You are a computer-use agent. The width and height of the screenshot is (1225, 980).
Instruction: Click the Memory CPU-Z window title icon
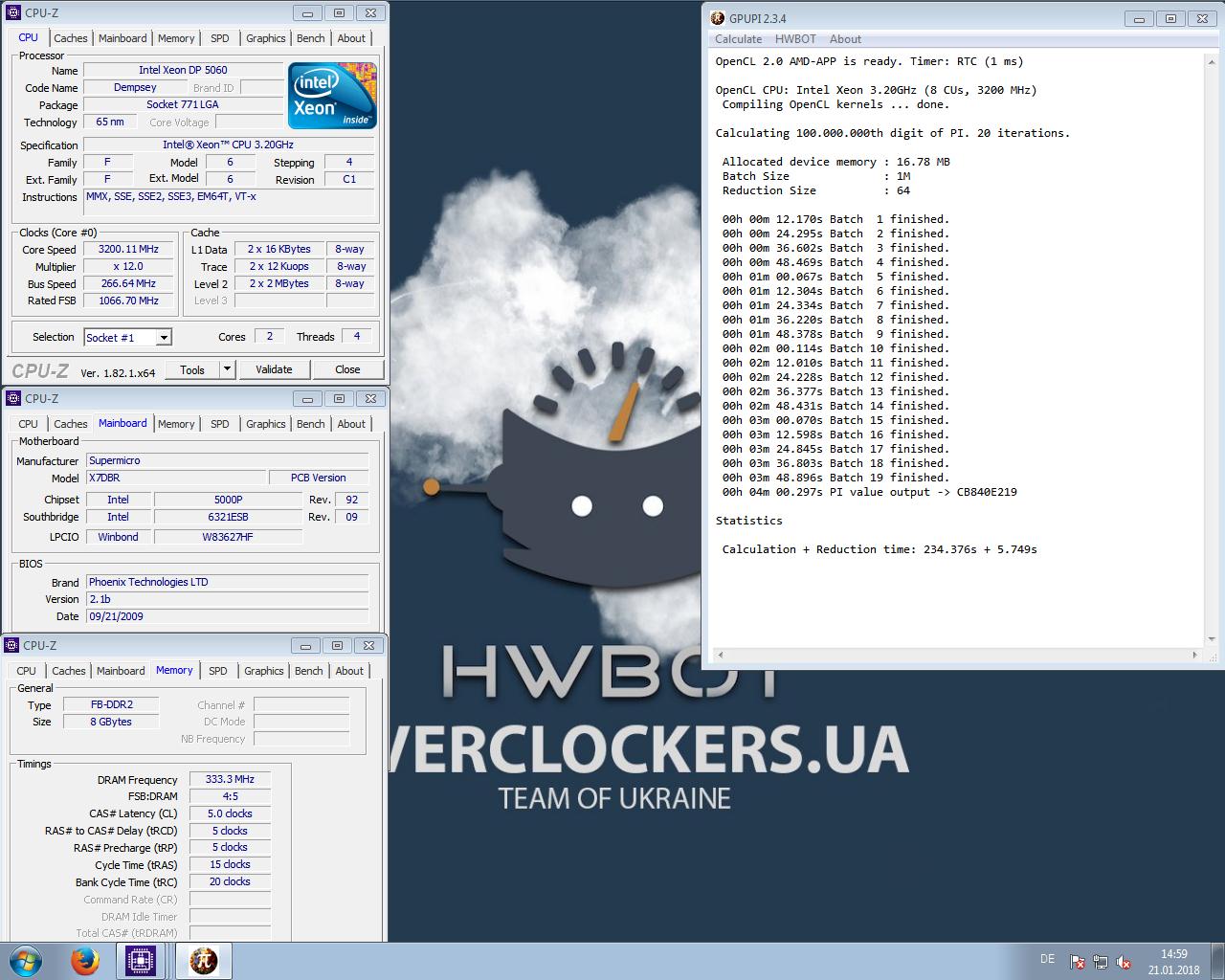point(11,646)
